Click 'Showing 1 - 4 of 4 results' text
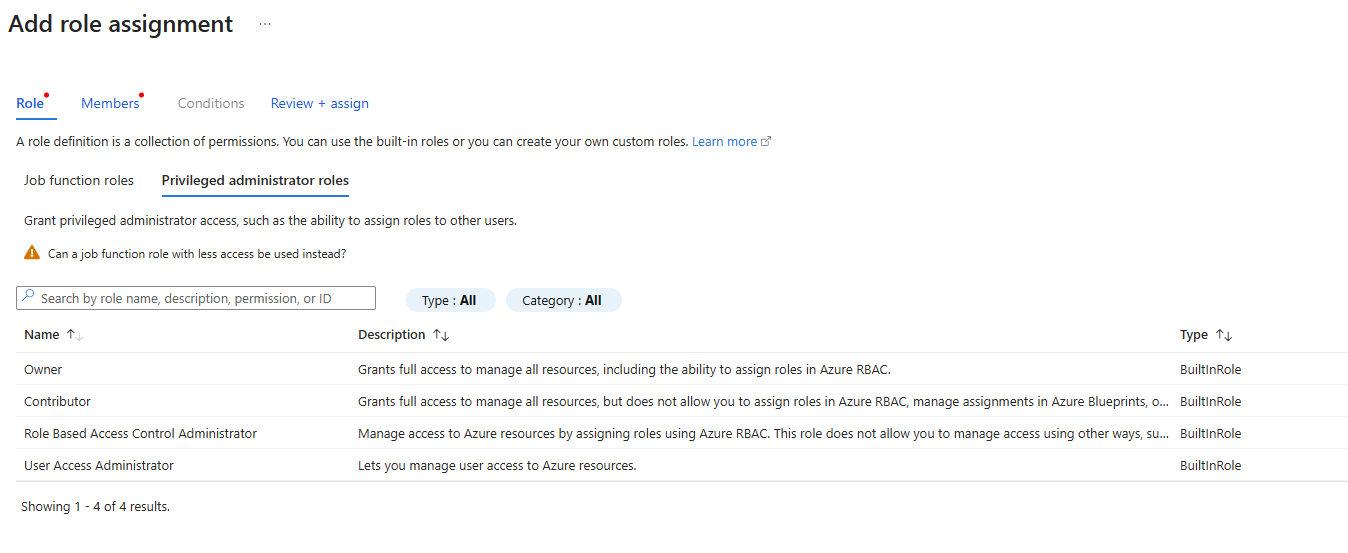Viewport: 1348px width, 553px height. point(95,507)
